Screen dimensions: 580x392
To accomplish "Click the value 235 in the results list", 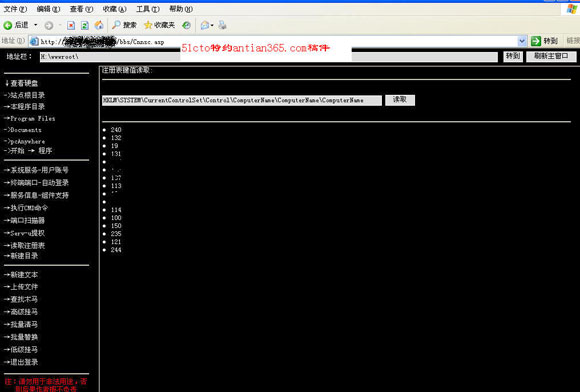I will pyautogui.click(x=116, y=234).
